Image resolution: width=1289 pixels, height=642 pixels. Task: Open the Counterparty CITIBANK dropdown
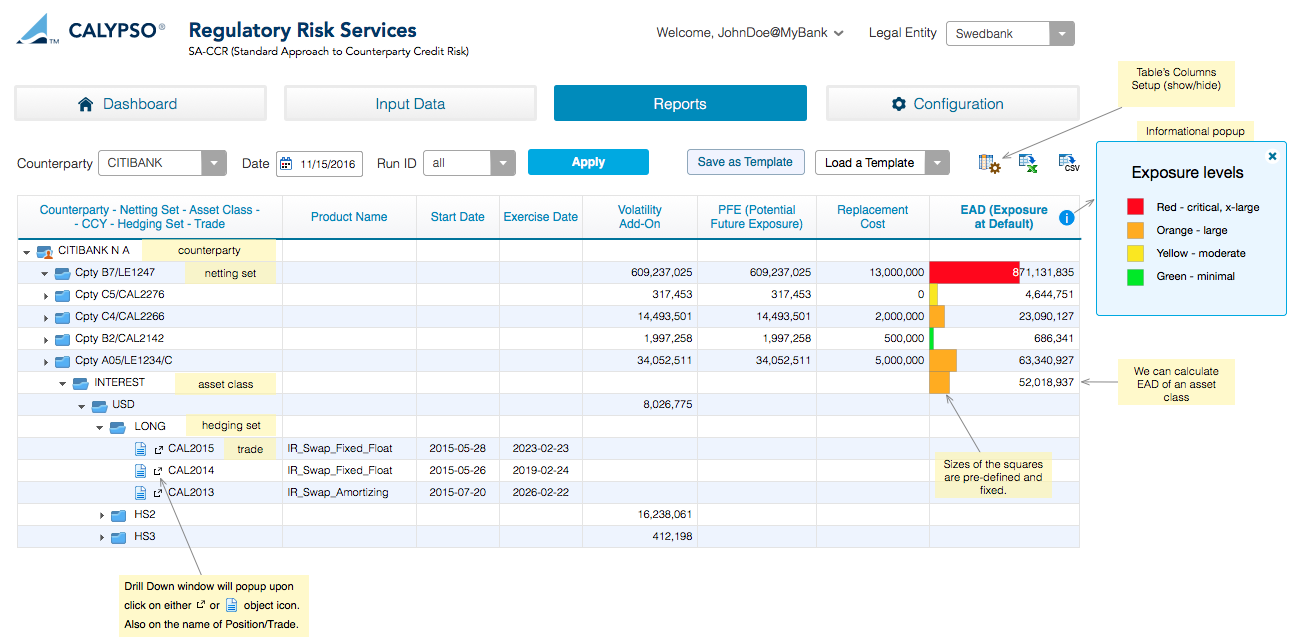pos(214,163)
